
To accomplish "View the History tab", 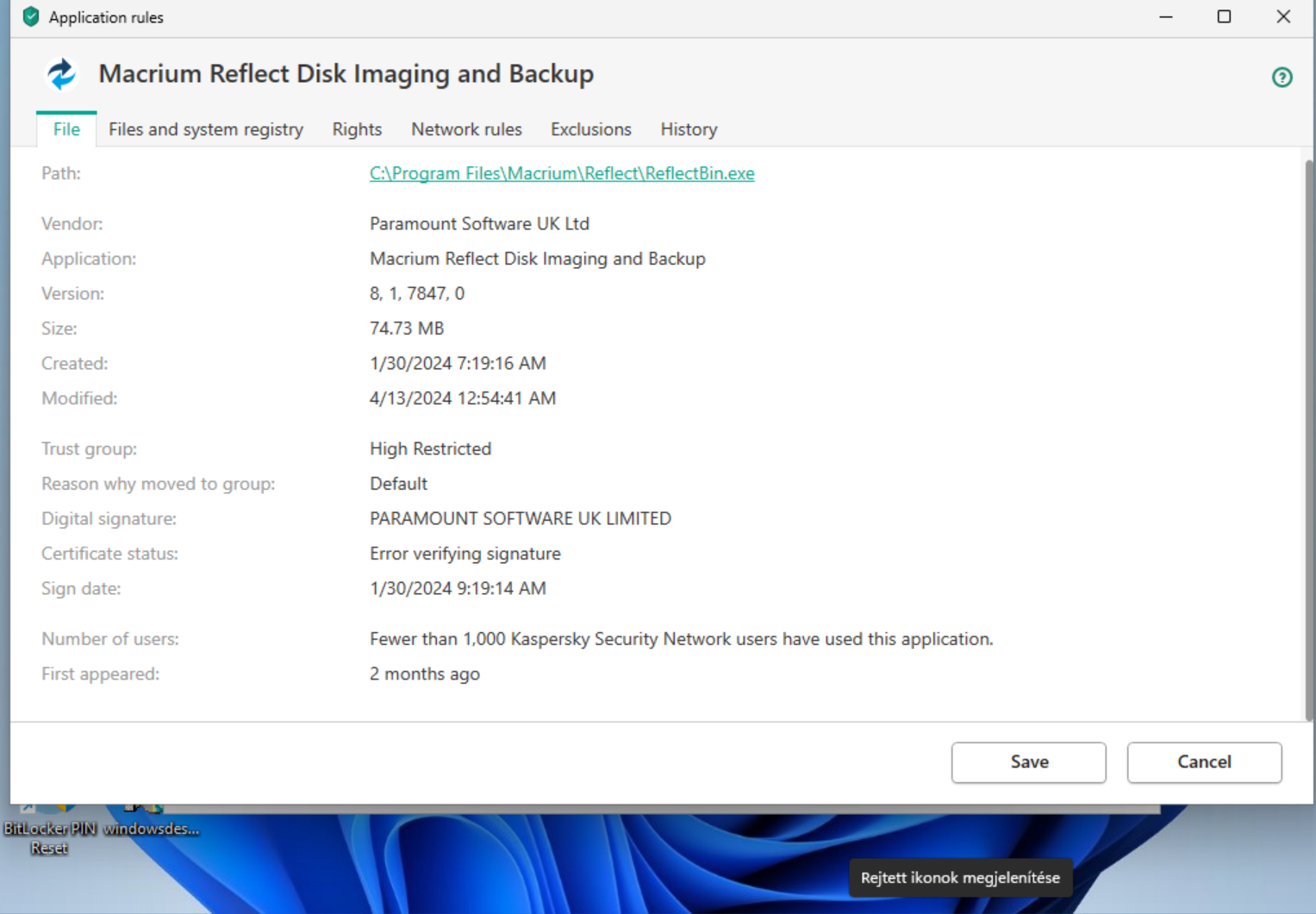I will pyautogui.click(x=689, y=129).
